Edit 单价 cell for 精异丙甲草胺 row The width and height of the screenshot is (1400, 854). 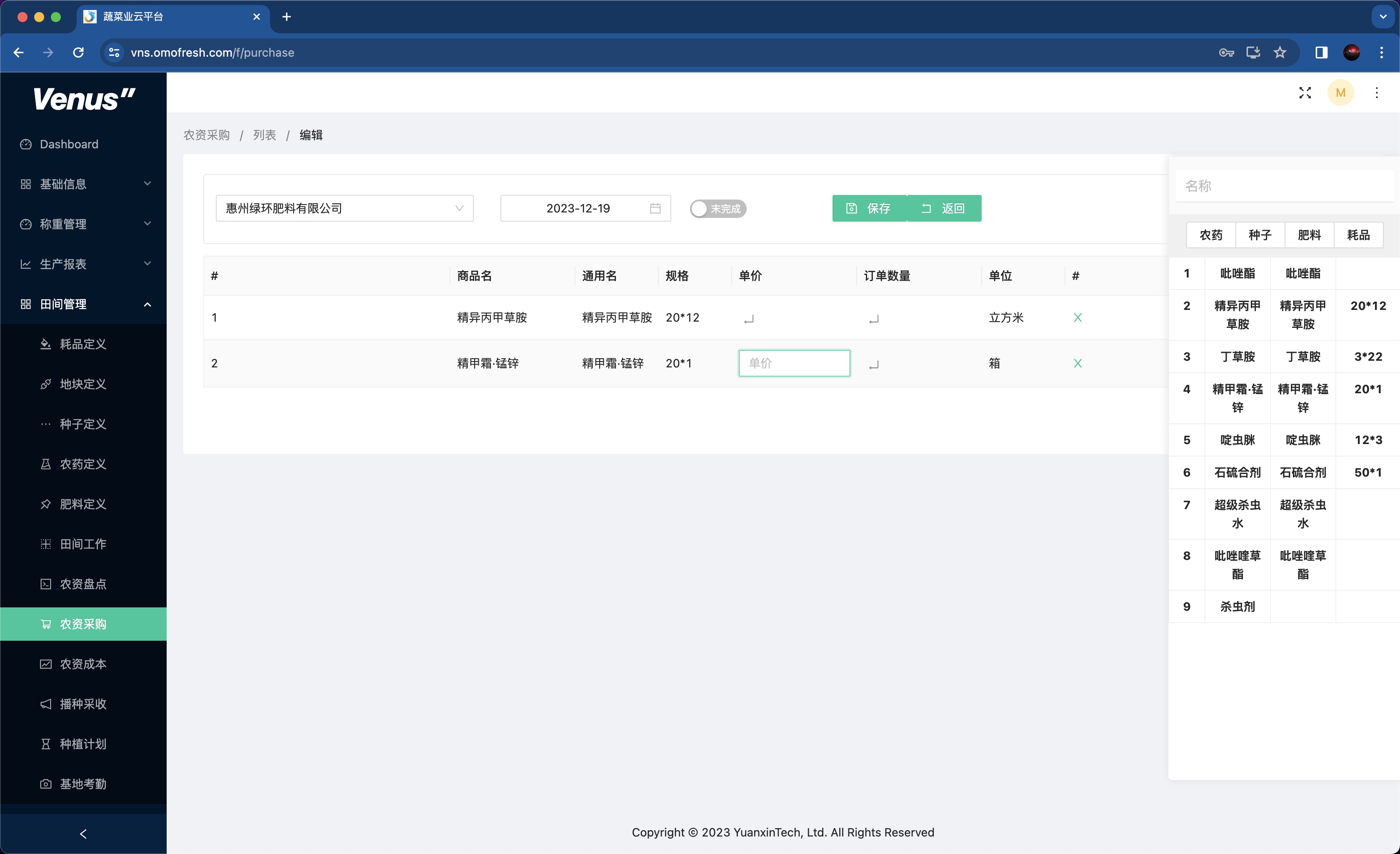[x=749, y=319]
